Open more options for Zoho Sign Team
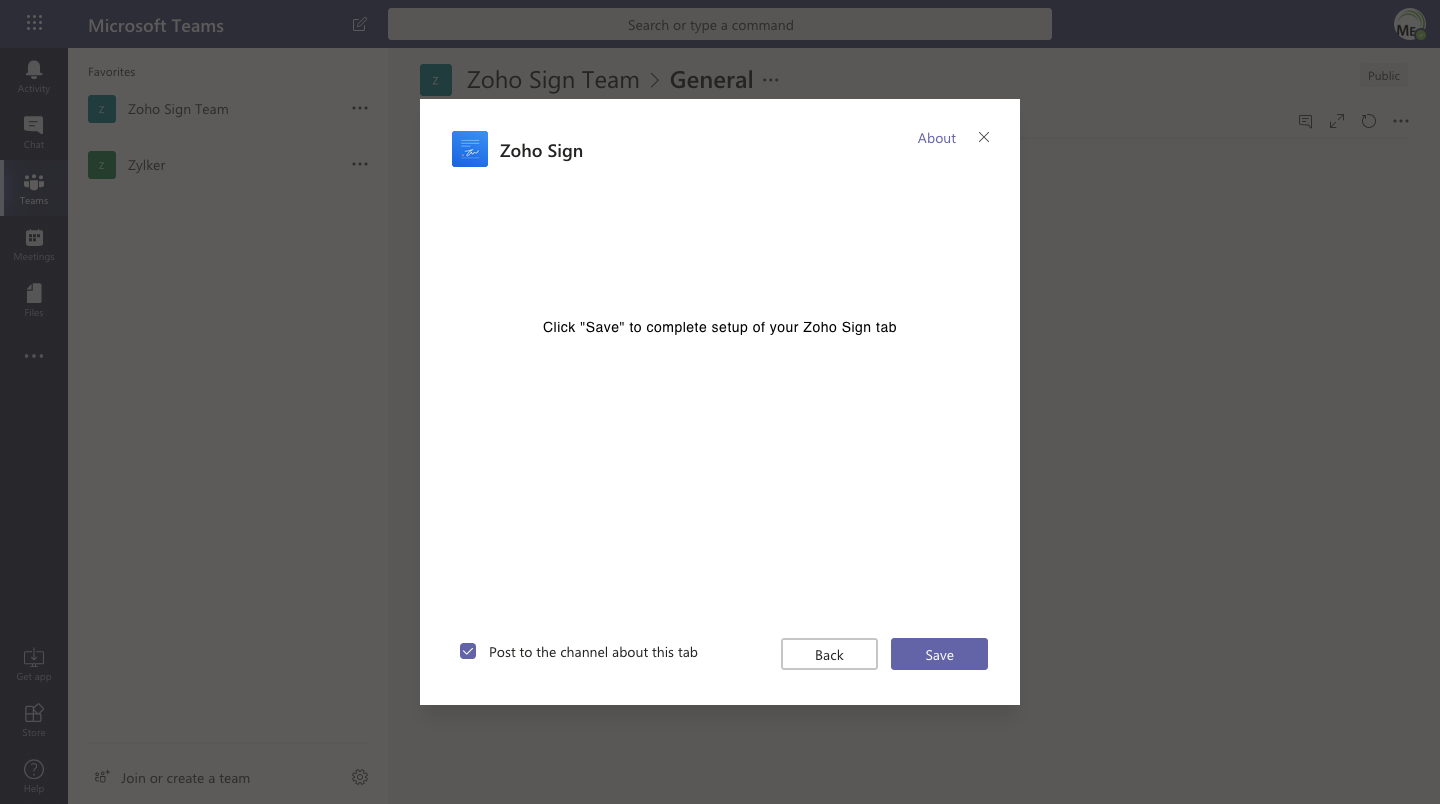Image resolution: width=1440 pixels, height=804 pixels. pyautogui.click(x=360, y=108)
